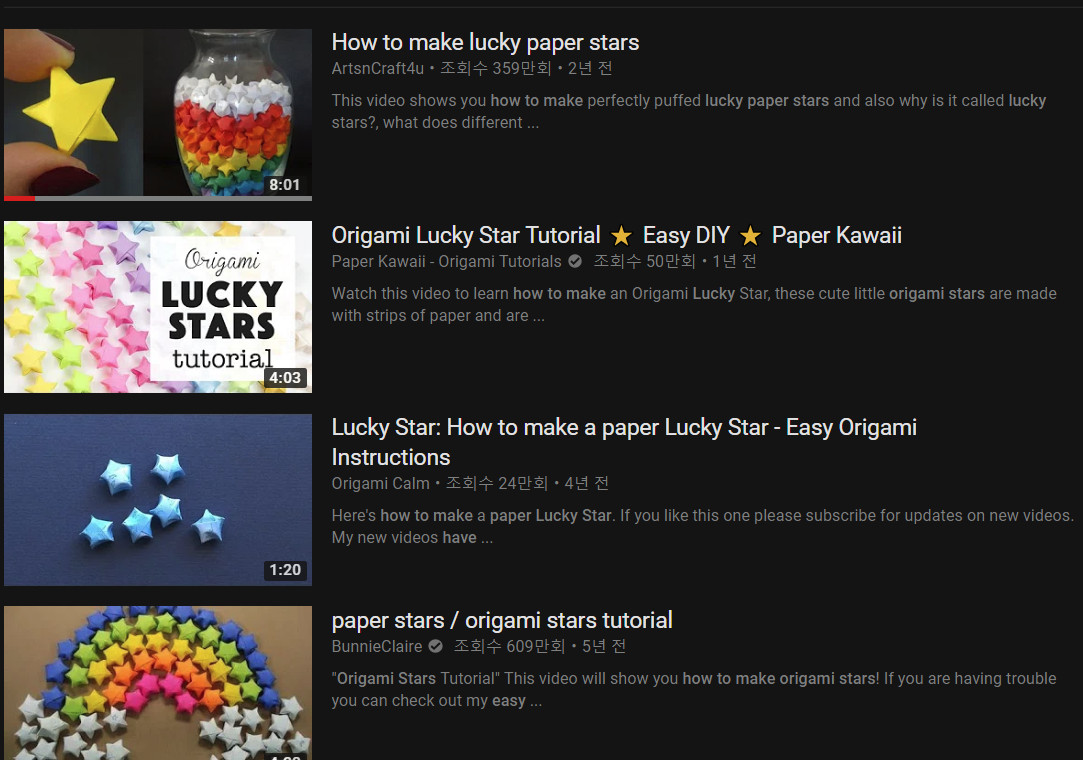Click the red watch-progress bar on first thumbnail
The image size is (1083, 760).
click(x=20, y=198)
